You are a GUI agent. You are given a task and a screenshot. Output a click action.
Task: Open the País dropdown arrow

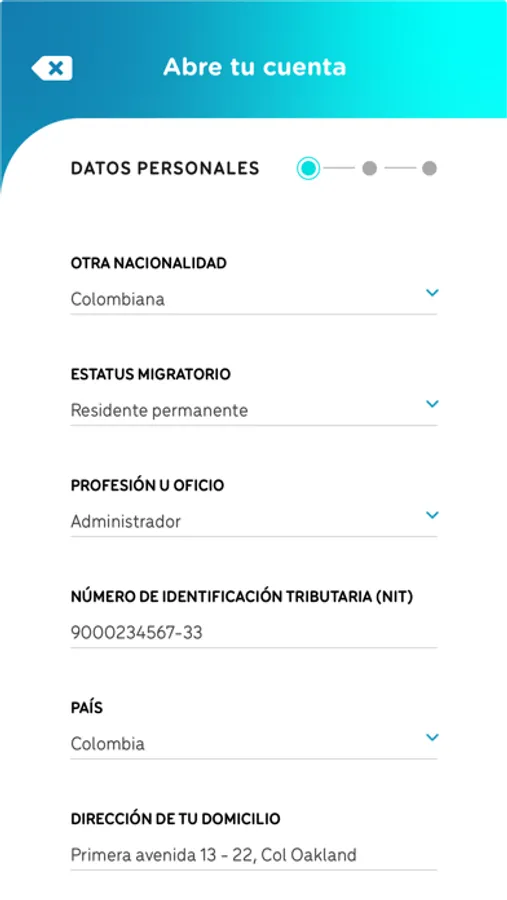432,738
